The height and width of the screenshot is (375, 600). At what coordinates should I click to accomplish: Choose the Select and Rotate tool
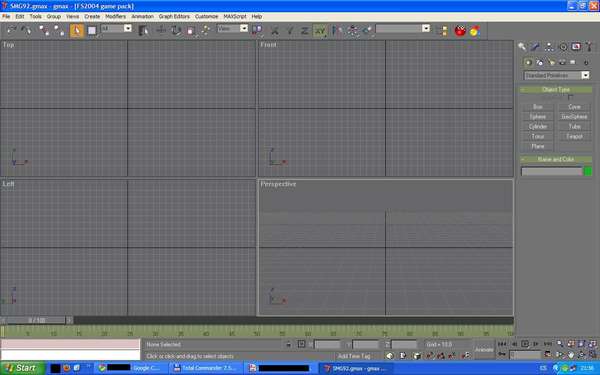tap(176, 30)
